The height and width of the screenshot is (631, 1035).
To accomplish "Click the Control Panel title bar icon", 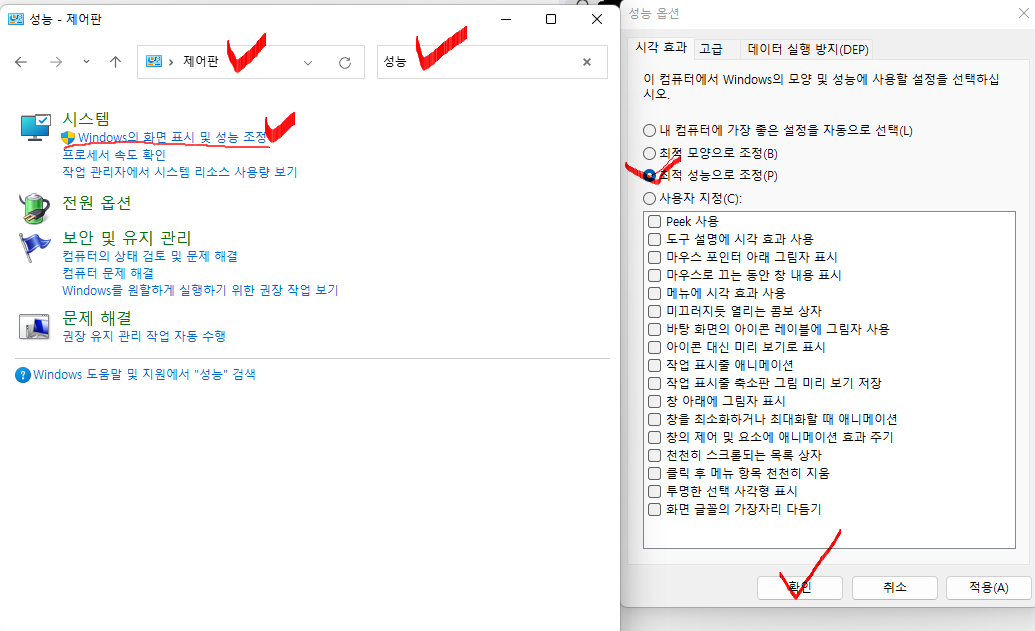I will coord(15,19).
